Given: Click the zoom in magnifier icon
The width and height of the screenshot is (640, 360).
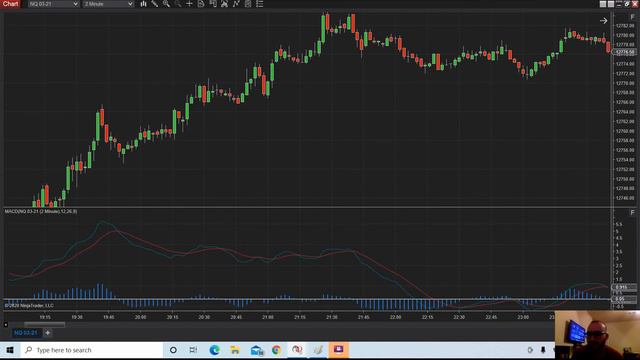Looking at the screenshot, I should pos(166,4).
